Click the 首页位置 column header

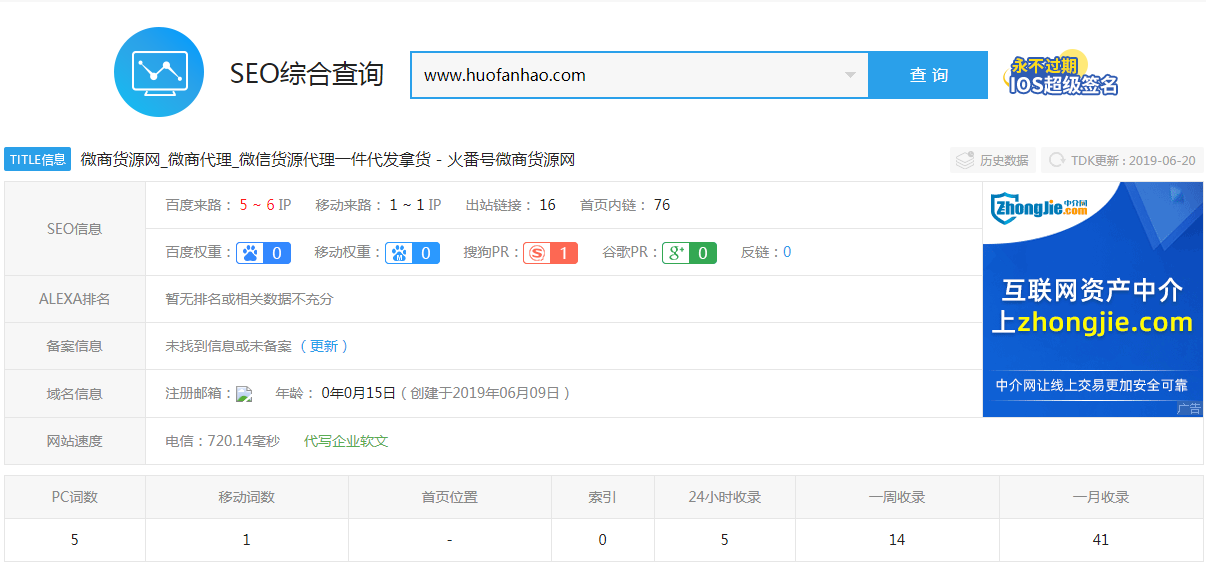point(450,497)
